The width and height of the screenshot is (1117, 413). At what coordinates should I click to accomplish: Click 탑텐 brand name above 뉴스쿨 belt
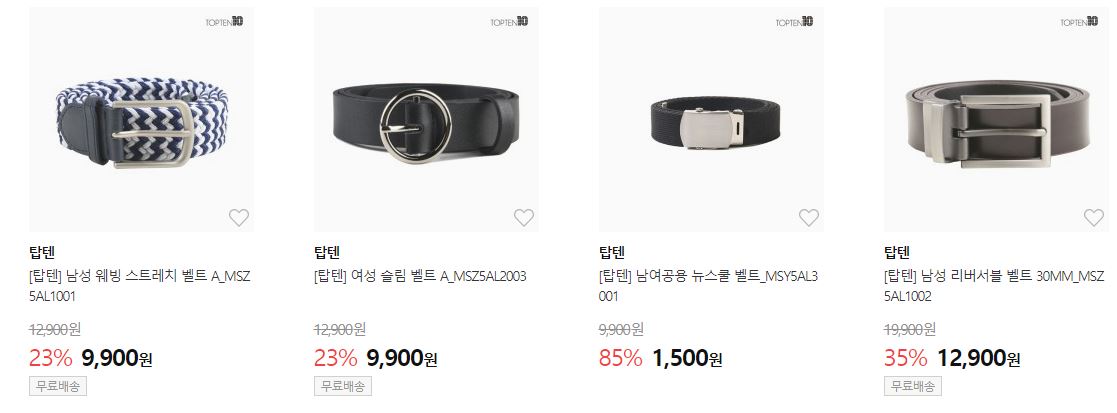[x=612, y=252]
